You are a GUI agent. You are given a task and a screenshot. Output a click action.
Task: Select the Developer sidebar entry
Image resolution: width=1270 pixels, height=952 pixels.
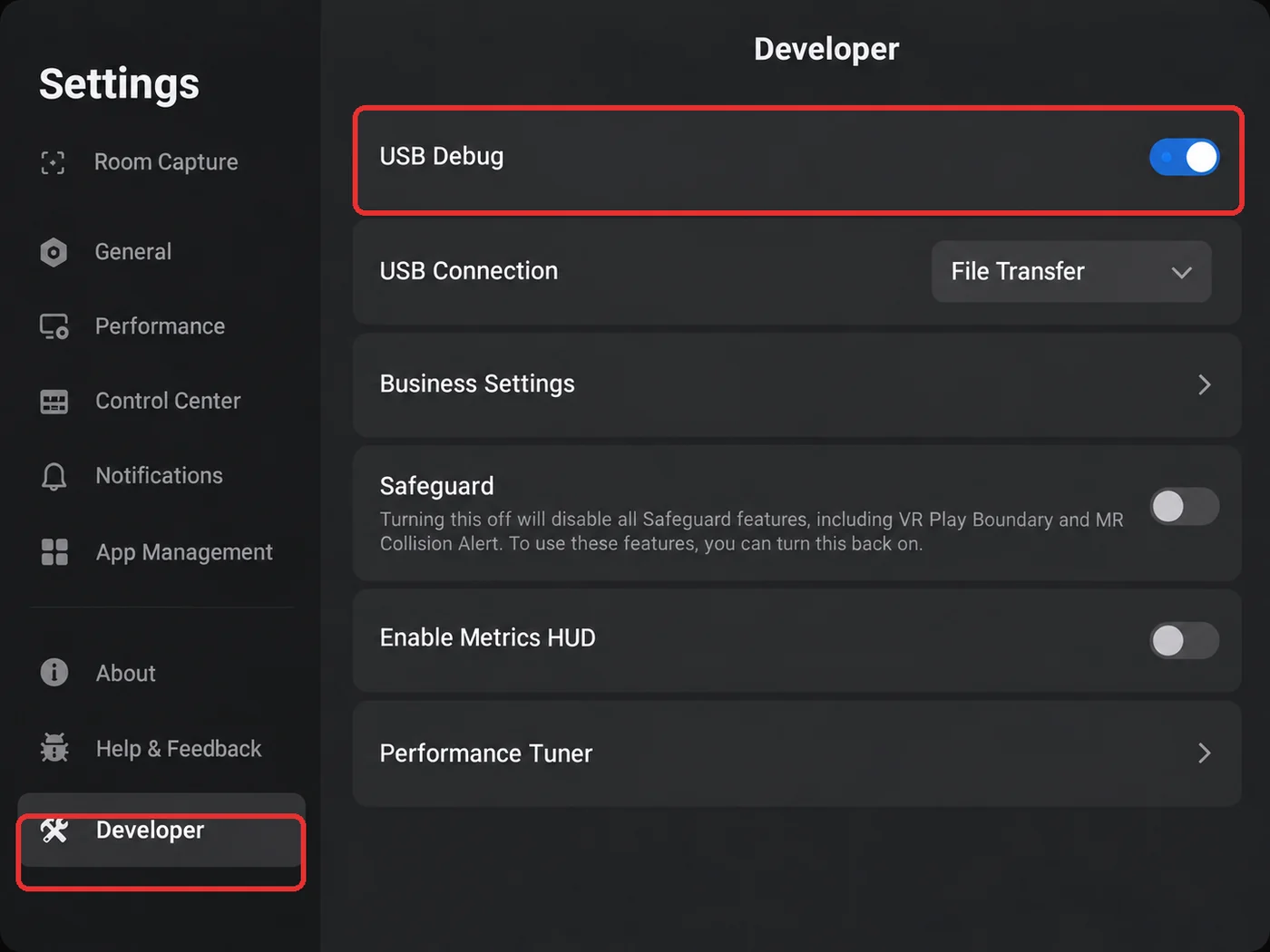click(161, 831)
